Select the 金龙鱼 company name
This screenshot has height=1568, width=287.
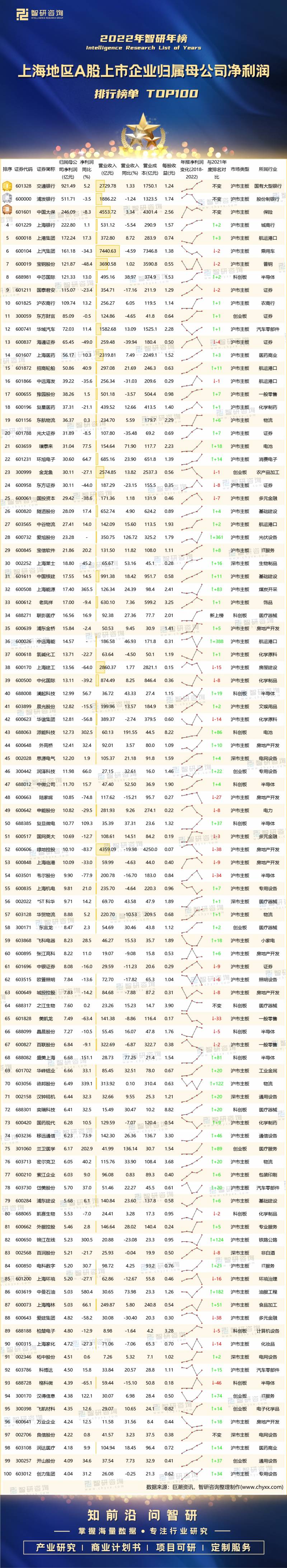click(x=46, y=472)
